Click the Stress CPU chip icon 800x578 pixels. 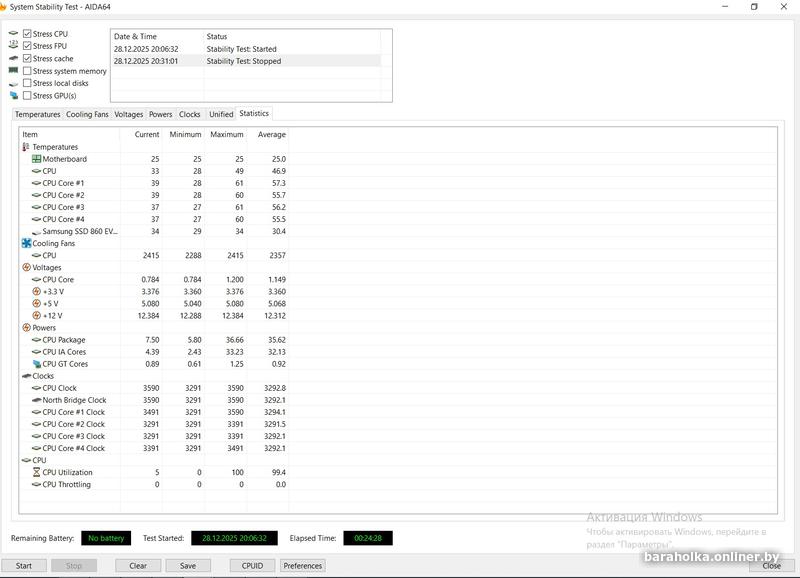13,33
